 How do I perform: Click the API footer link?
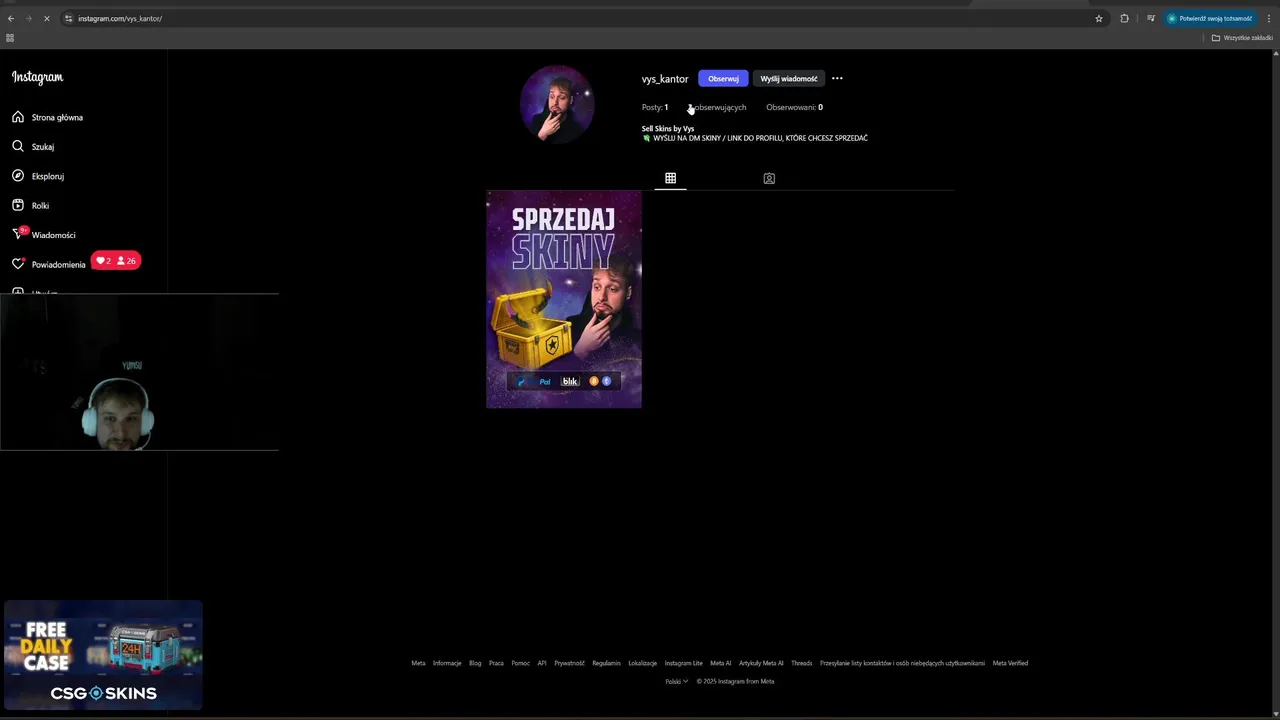(542, 663)
